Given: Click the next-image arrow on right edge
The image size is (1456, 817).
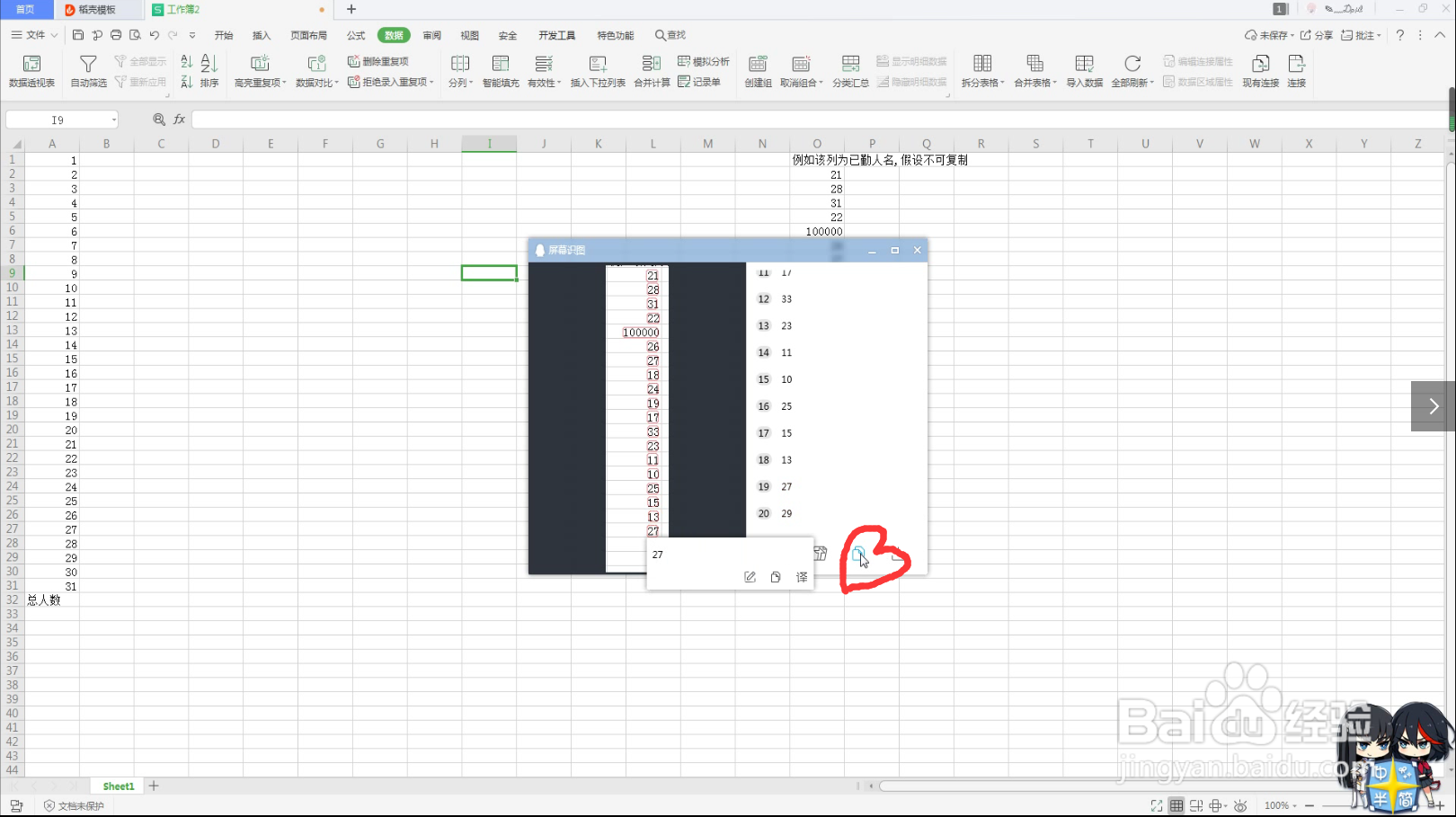Looking at the screenshot, I should [1434, 406].
